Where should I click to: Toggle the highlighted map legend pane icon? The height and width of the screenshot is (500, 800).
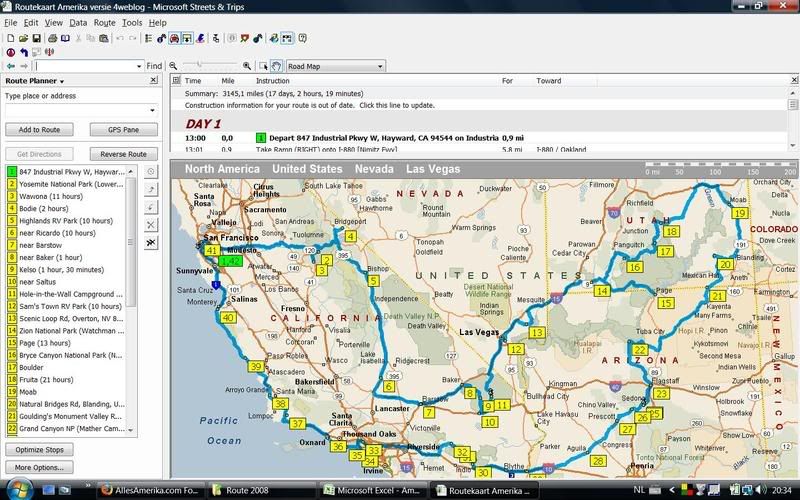pyautogui.click(x=287, y=38)
